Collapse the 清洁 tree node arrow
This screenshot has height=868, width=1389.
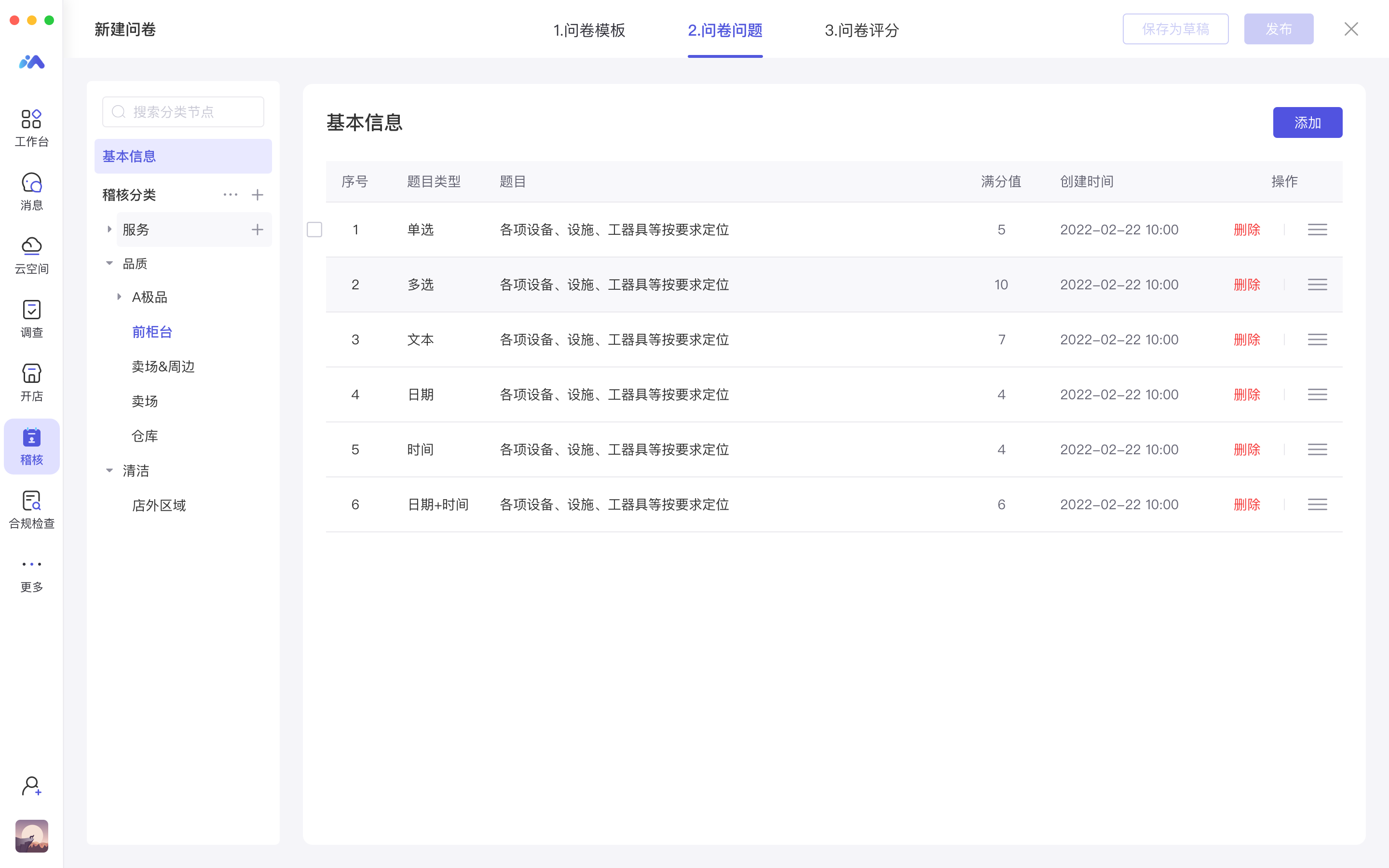point(109,470)
